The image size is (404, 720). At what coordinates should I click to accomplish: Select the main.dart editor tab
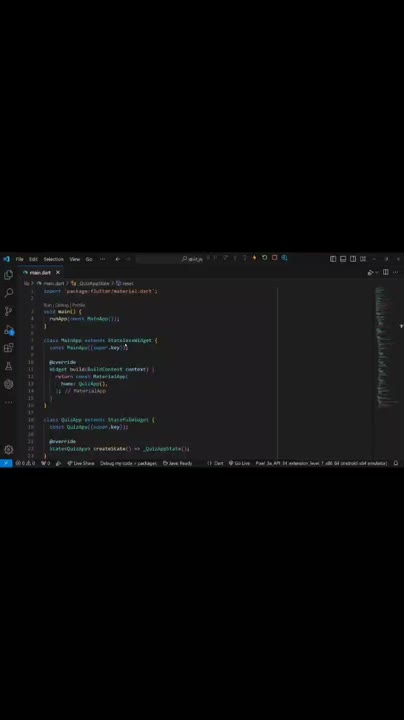(x=40, y=273)
